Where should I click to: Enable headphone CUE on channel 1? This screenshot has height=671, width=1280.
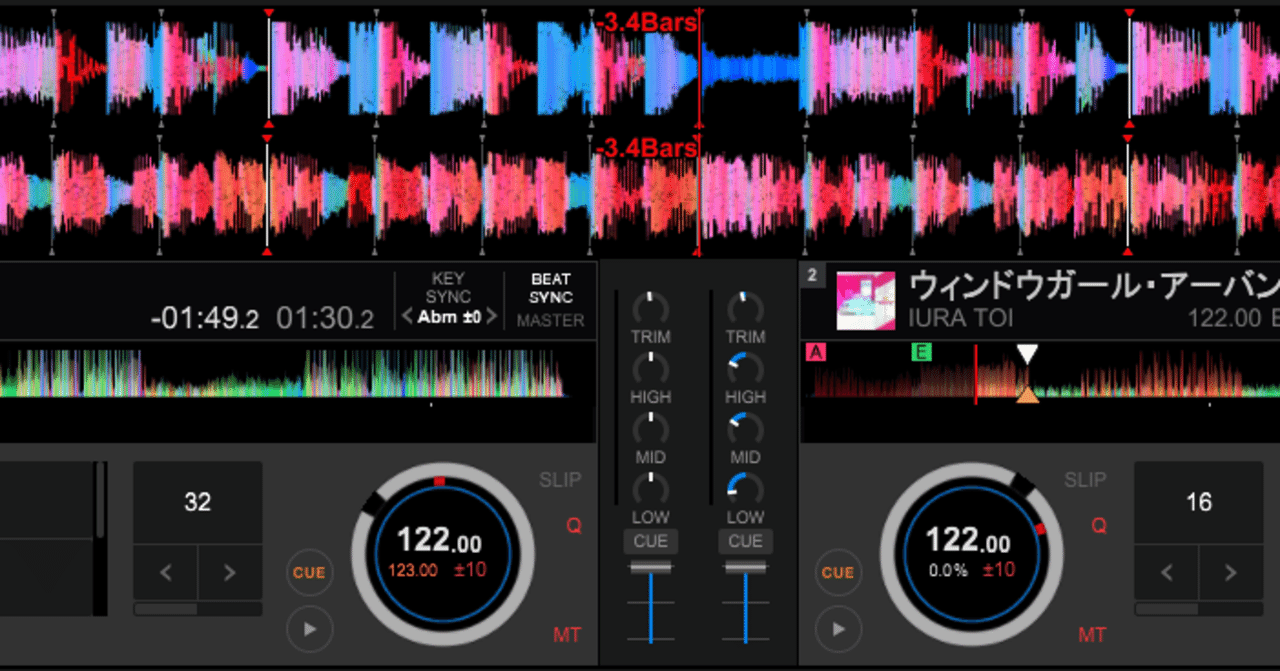pyautogui.click(x=651, y=541)
